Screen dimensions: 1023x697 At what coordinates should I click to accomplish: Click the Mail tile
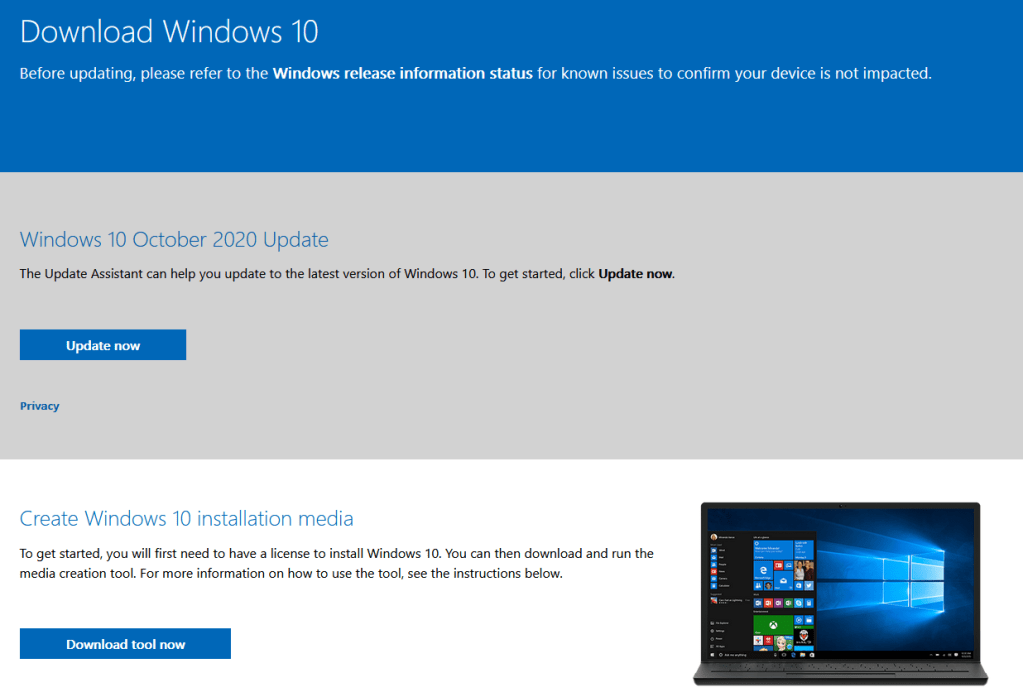[781, 580]
